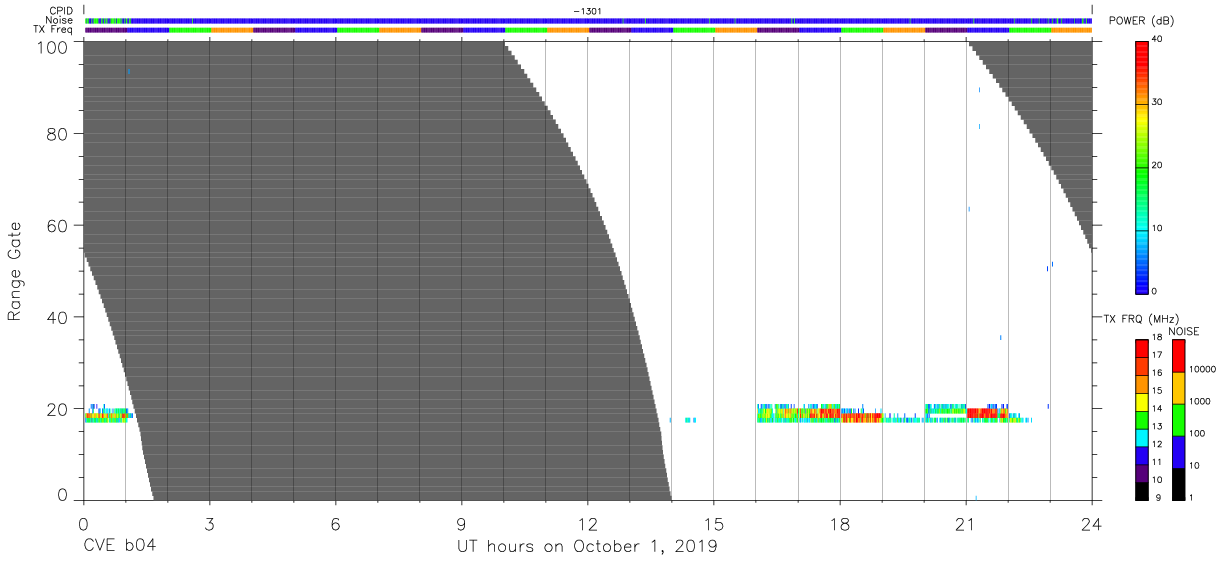This screenshot has width=1228, height=567.
Task: Click the 60 tick on Range Gate axis
Action: [x=59, y=225]
